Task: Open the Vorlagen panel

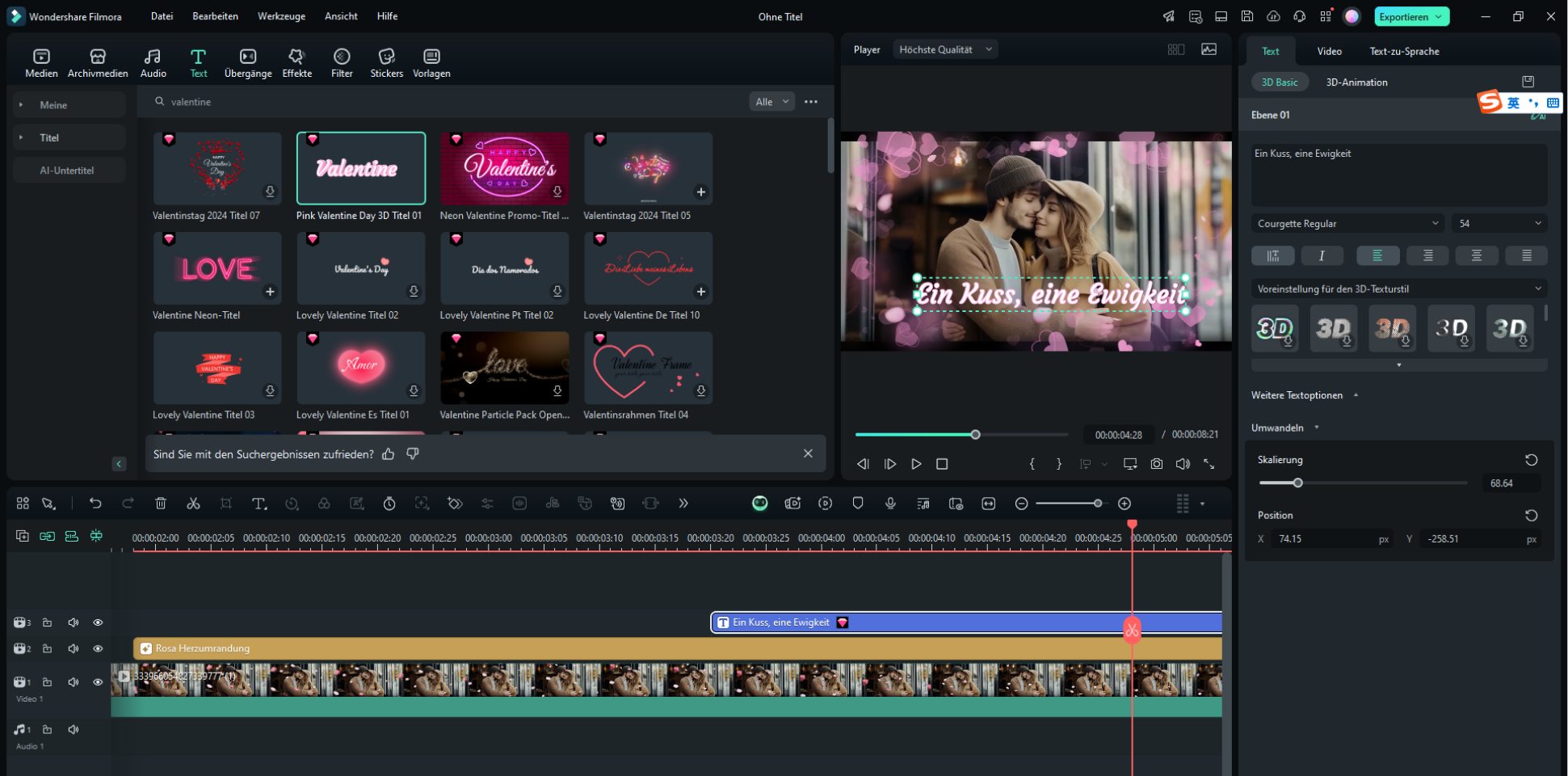Action: 431,63
